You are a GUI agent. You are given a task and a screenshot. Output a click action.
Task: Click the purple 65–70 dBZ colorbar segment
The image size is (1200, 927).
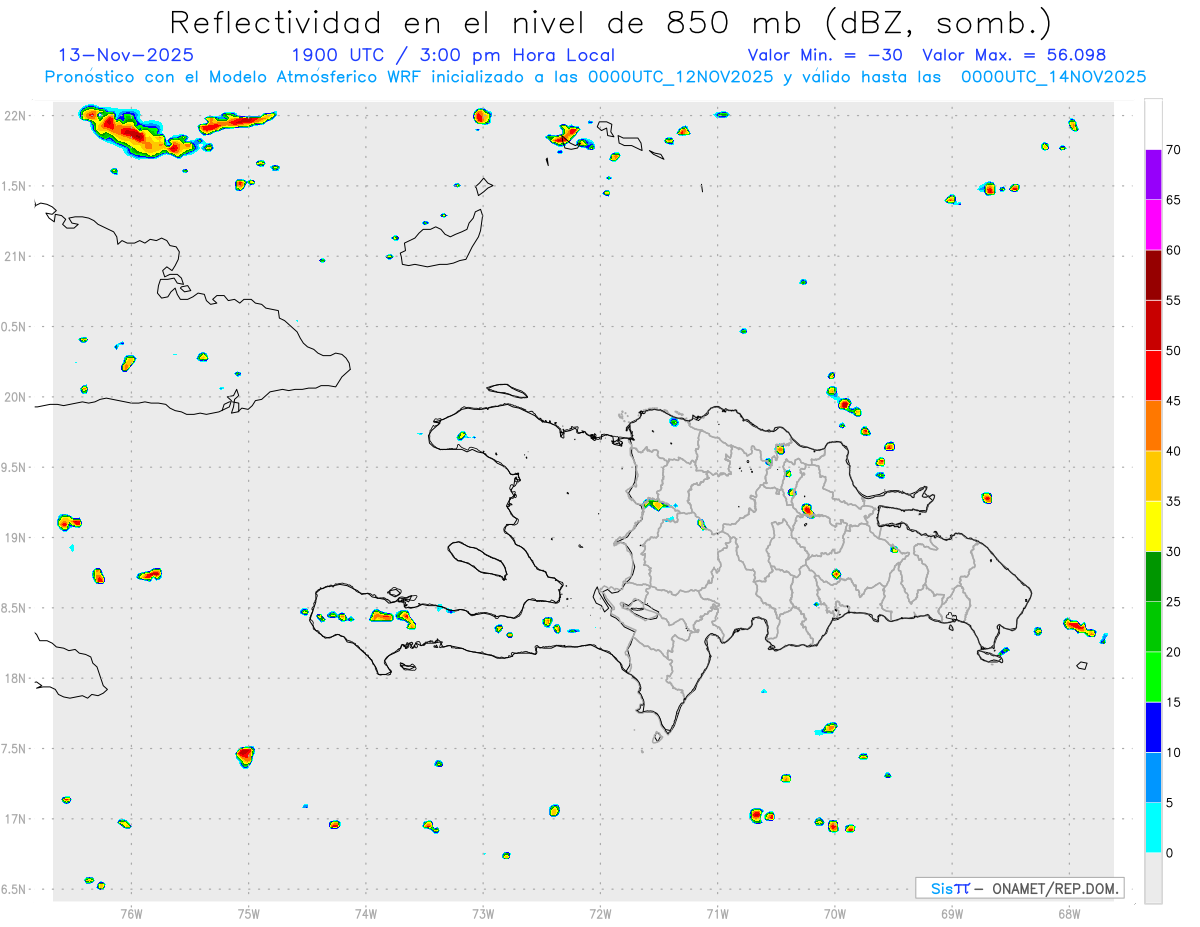[x=1153, y=175]
